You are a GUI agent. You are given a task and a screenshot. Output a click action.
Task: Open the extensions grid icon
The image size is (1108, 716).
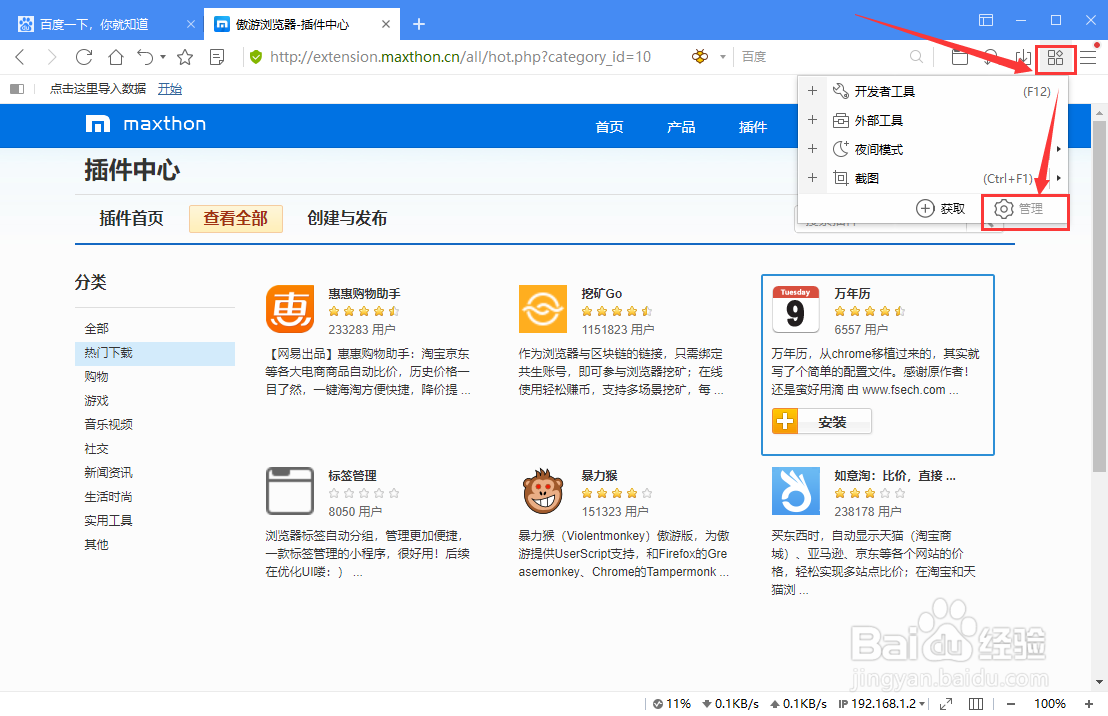coord(1056,57)
